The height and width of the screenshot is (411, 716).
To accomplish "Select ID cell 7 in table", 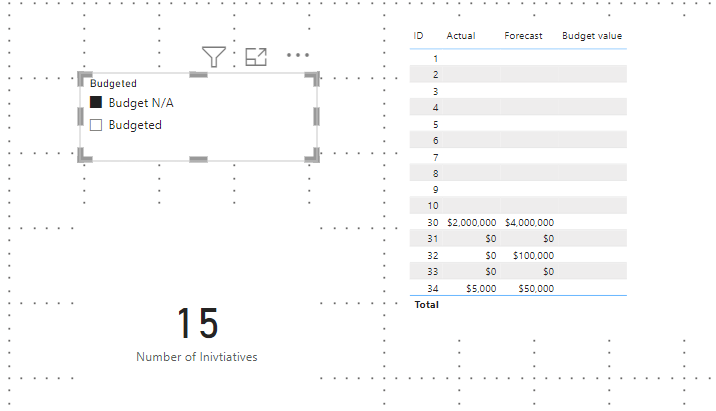I will click(x=436, y=157).
